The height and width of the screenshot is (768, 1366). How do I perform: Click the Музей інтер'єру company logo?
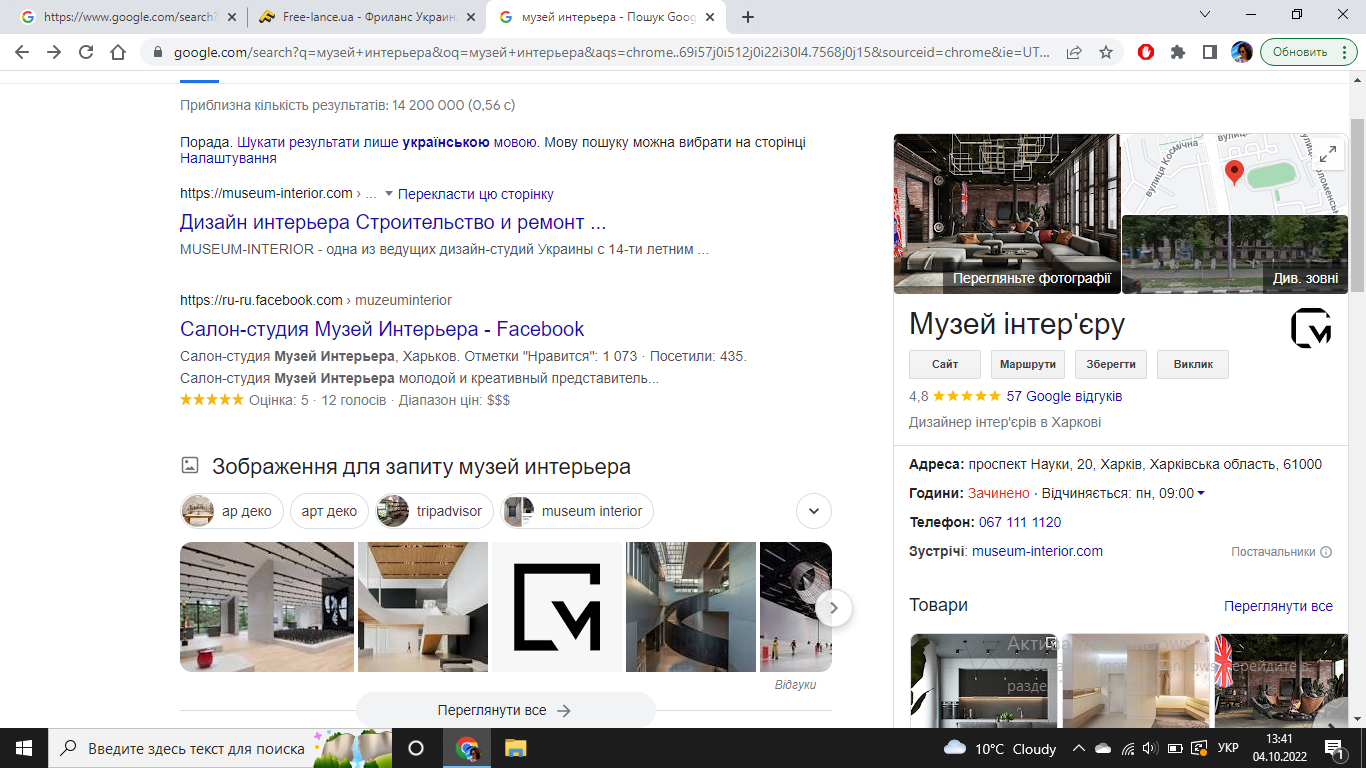click(1311, 328)
